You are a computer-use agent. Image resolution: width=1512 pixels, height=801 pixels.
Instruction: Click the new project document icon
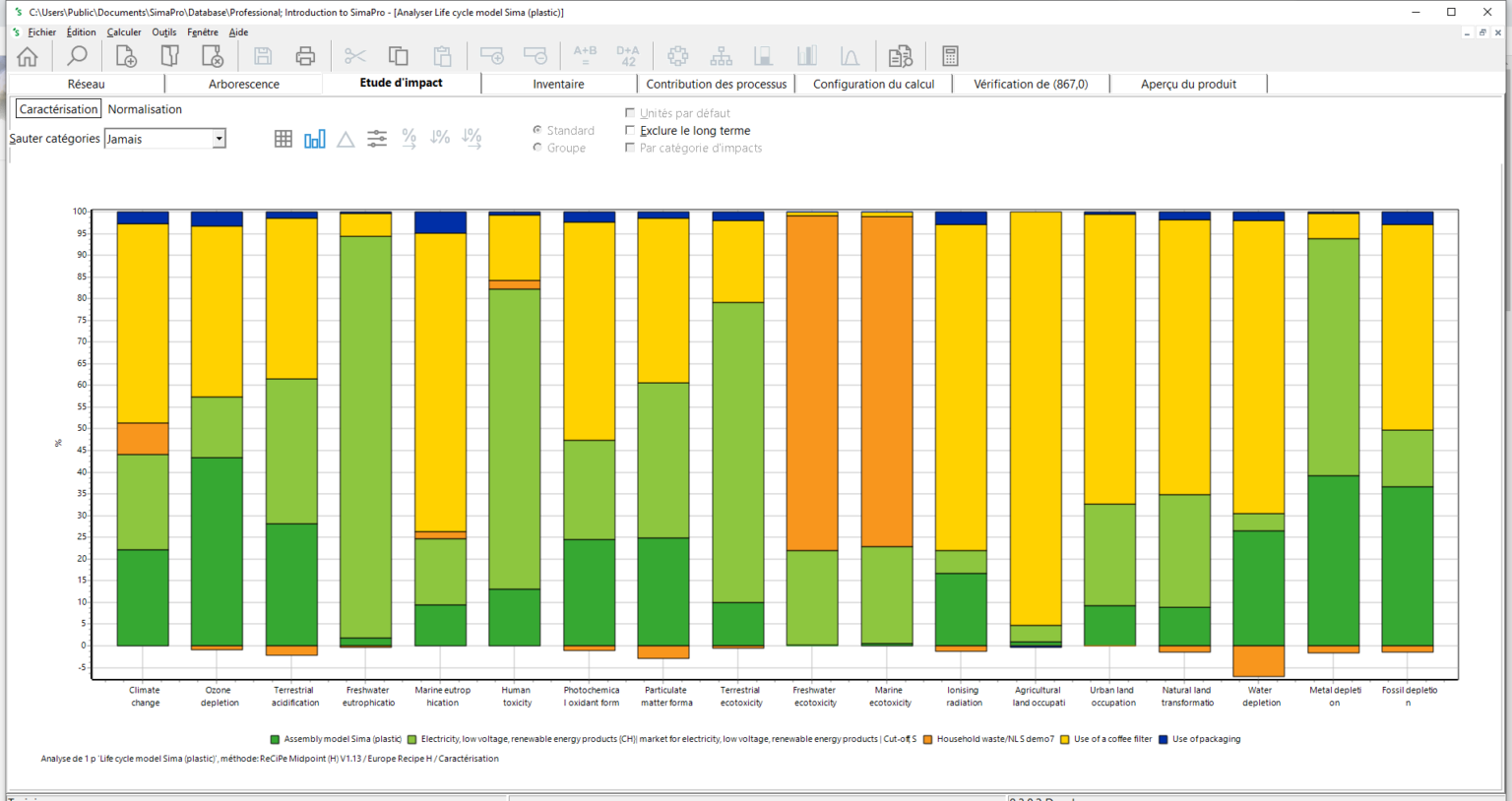point(126,56)
